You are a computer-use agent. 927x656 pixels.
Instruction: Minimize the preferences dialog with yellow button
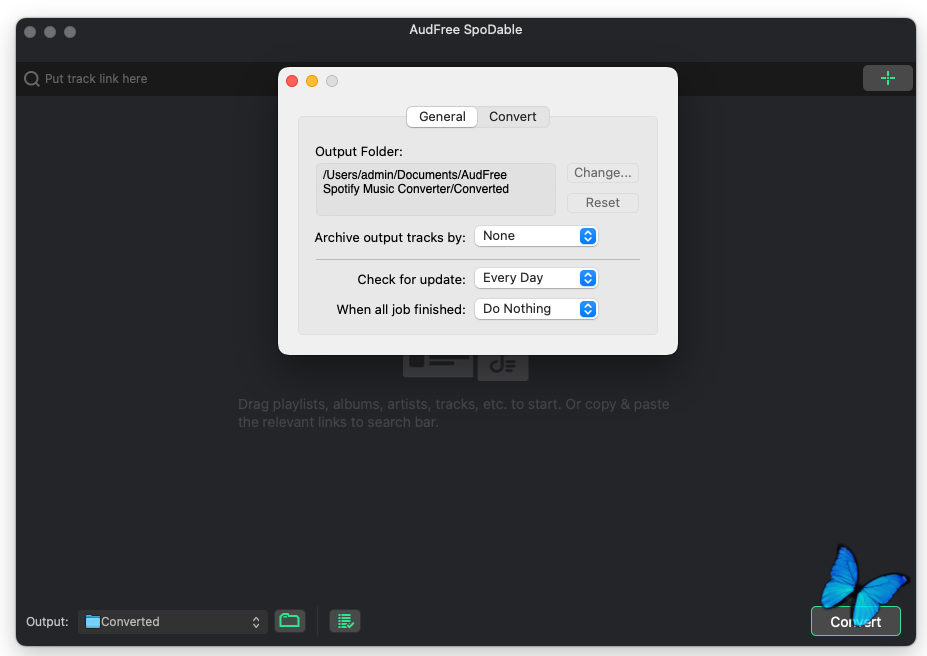tap(312, 81)
